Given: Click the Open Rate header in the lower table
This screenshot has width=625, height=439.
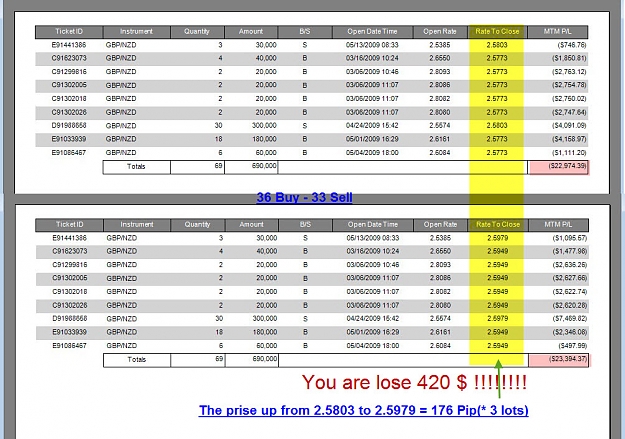Looking at the screenshot, I should tap(440, 224).
